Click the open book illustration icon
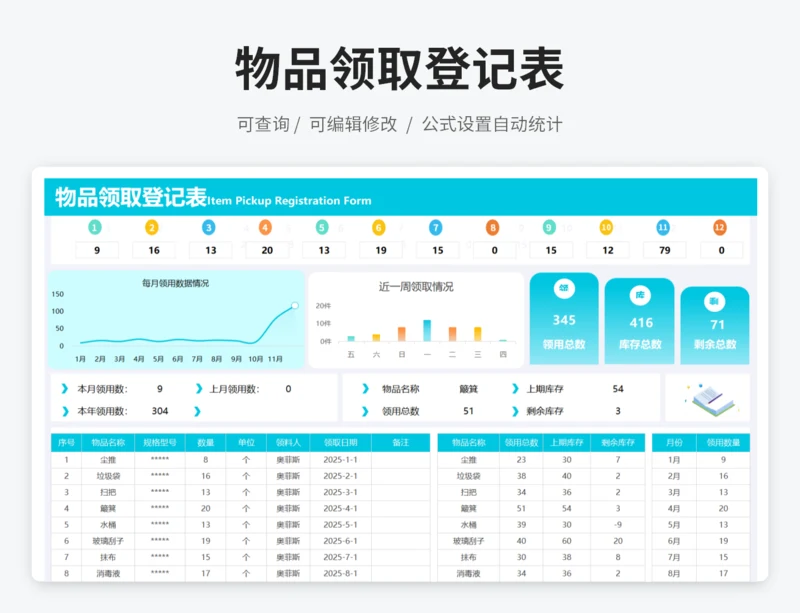 [712, 399]
